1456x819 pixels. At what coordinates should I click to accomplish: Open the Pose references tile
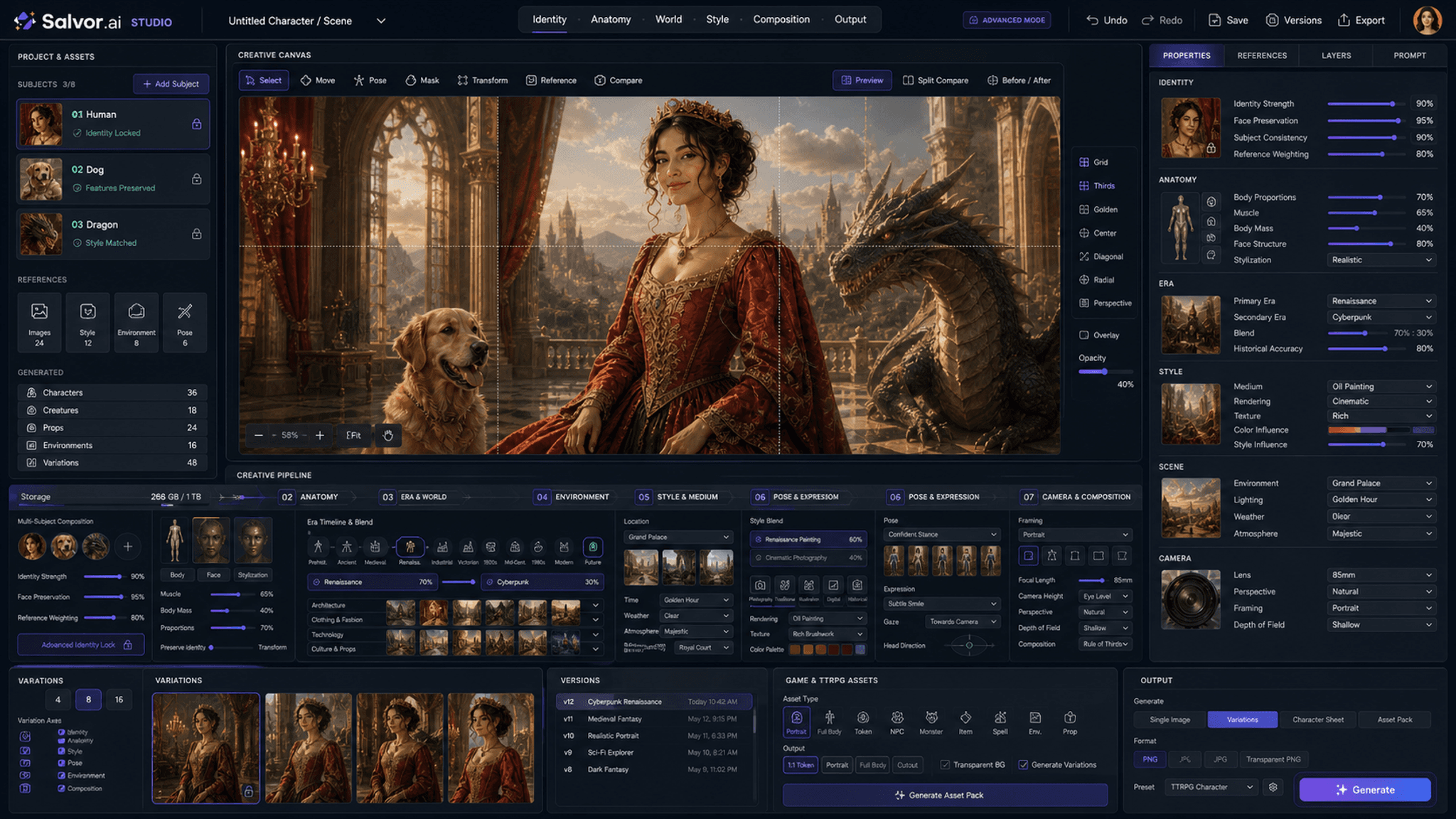[185, 322]
